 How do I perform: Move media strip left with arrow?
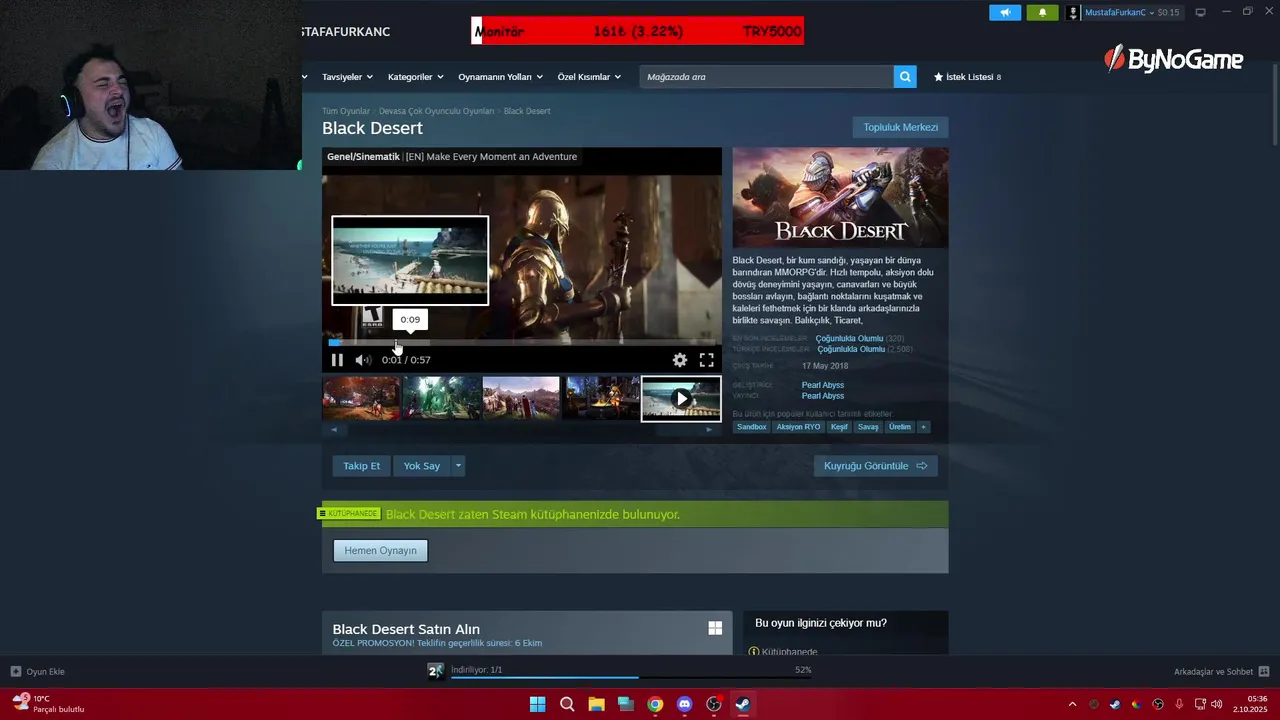[x=334, y=430]
